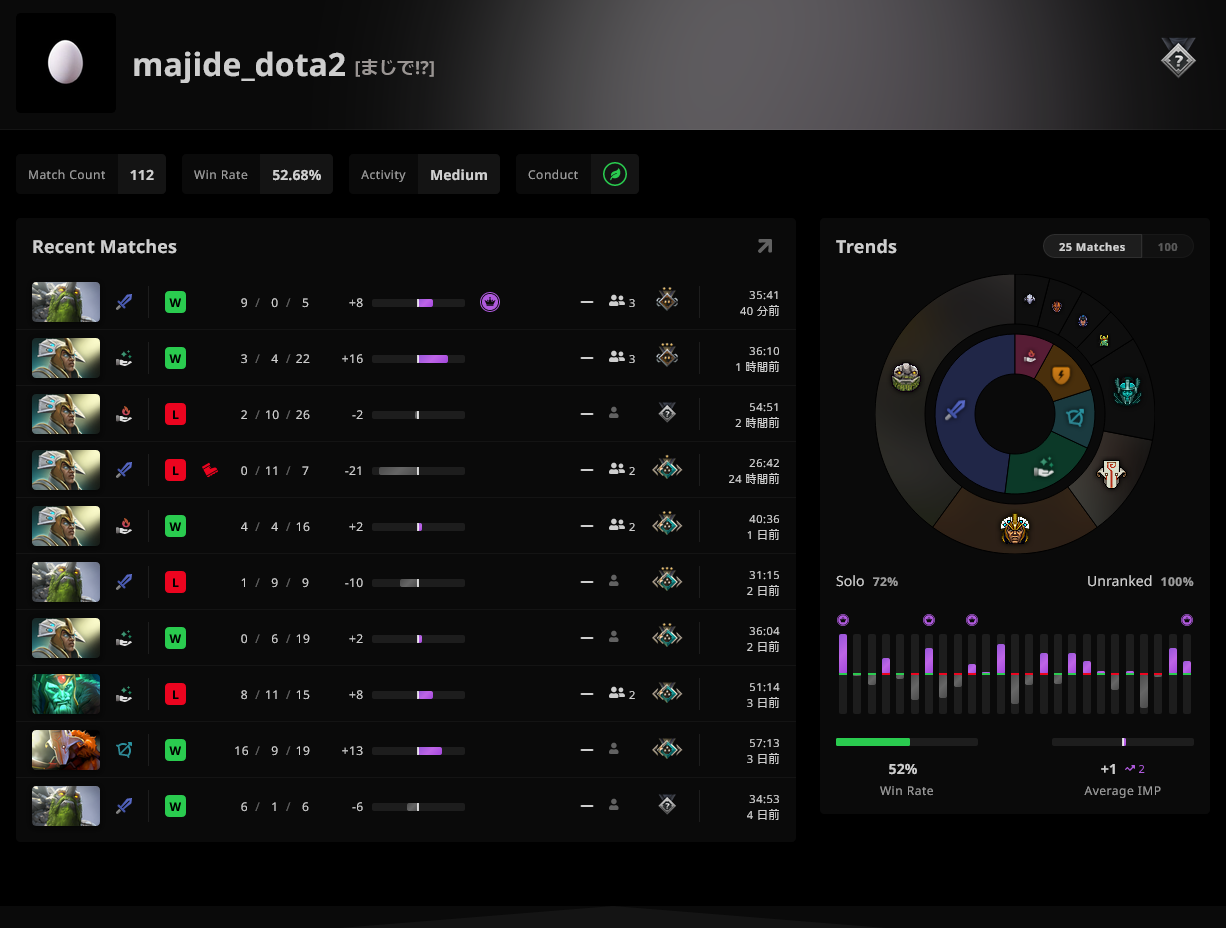Open the hero portrait of the 36:10 match
Viewport: 1226px width, 928px height.
[x=66, y=358]
